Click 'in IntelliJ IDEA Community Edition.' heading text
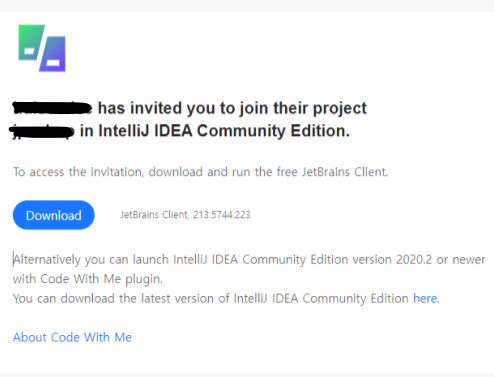Image resolution: width=494 pixels, height=377 pixels. coord(215,131)
